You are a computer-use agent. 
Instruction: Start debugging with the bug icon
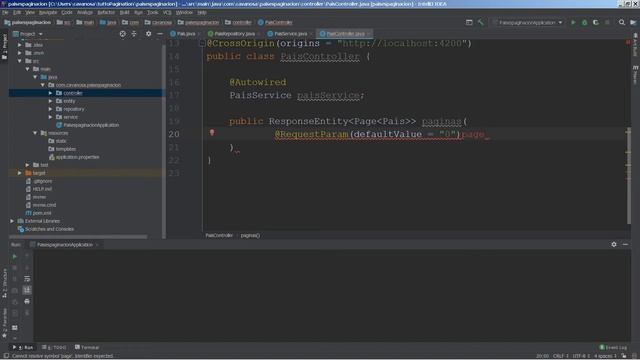tap(584, 22)
